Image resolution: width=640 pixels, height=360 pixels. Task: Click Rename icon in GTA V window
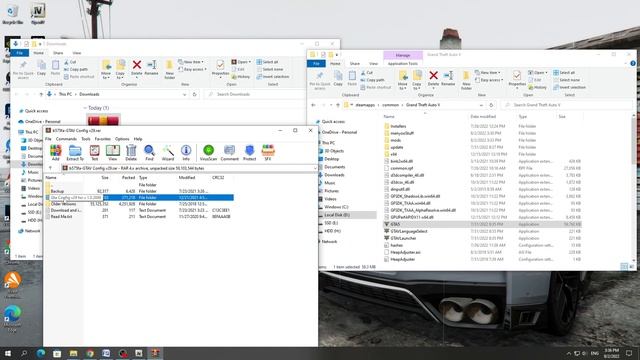[448, 78]
